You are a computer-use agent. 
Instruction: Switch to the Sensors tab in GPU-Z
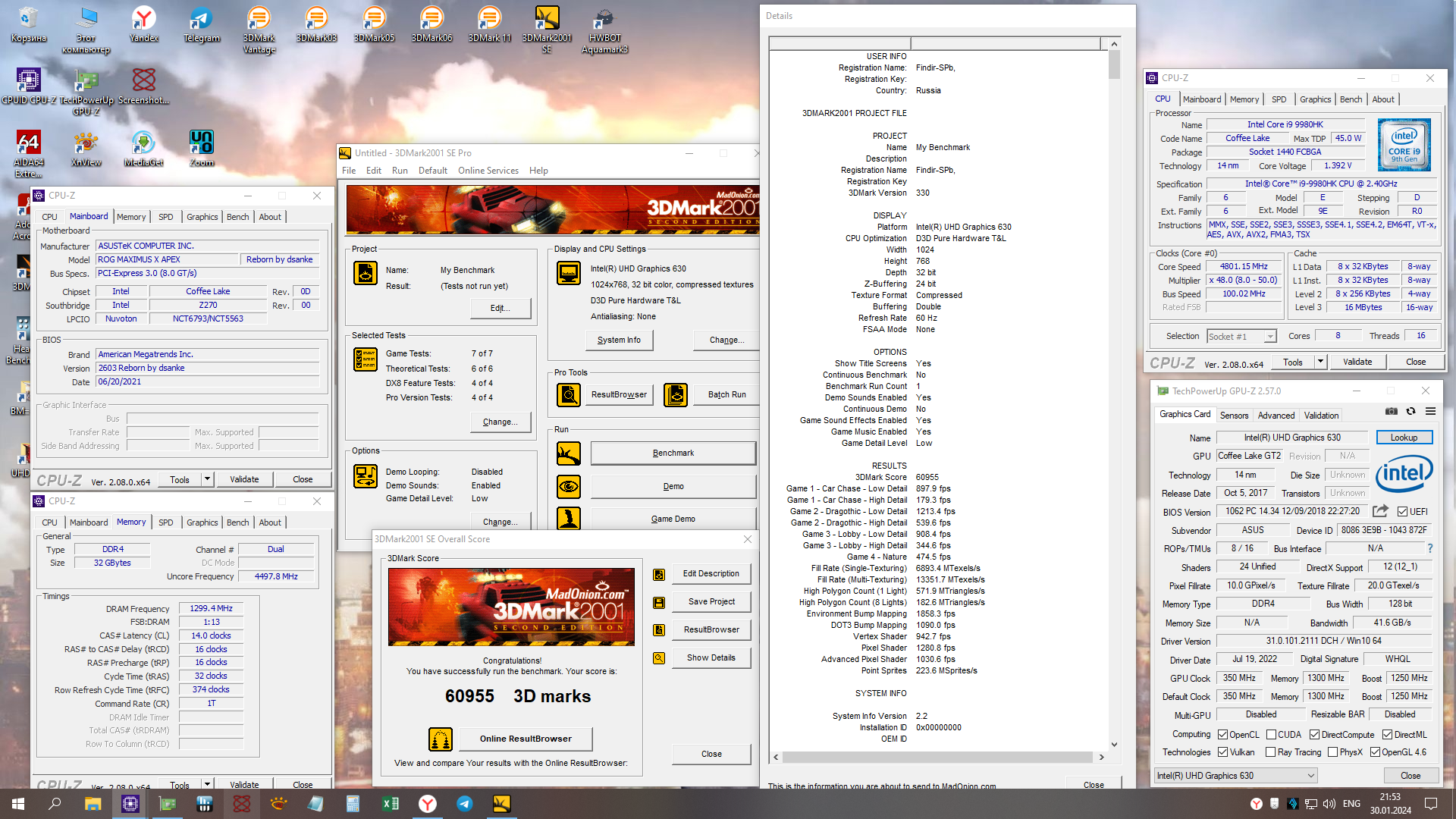coord(1234,416)
